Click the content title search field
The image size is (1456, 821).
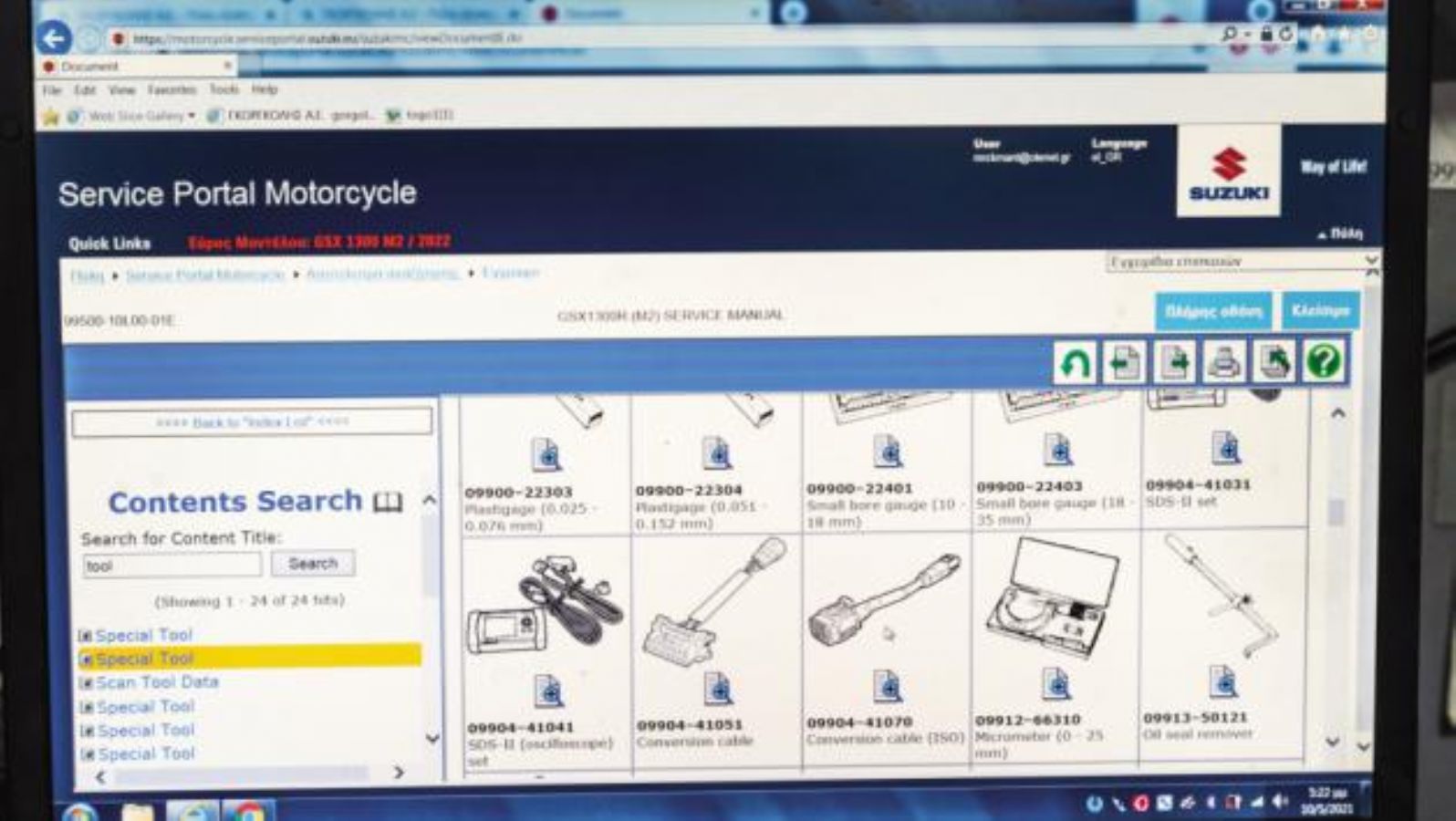pyautogui.click(x=172, y=566)
